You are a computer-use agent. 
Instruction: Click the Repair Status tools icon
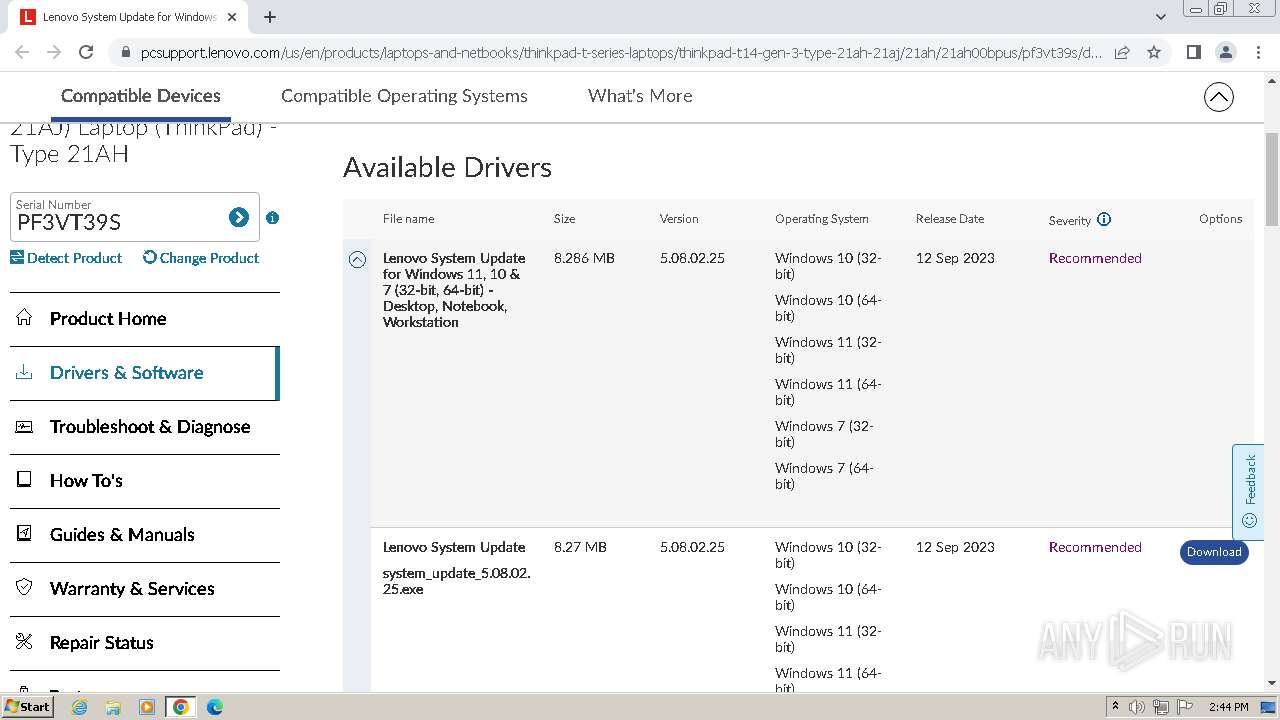(24, 642)
